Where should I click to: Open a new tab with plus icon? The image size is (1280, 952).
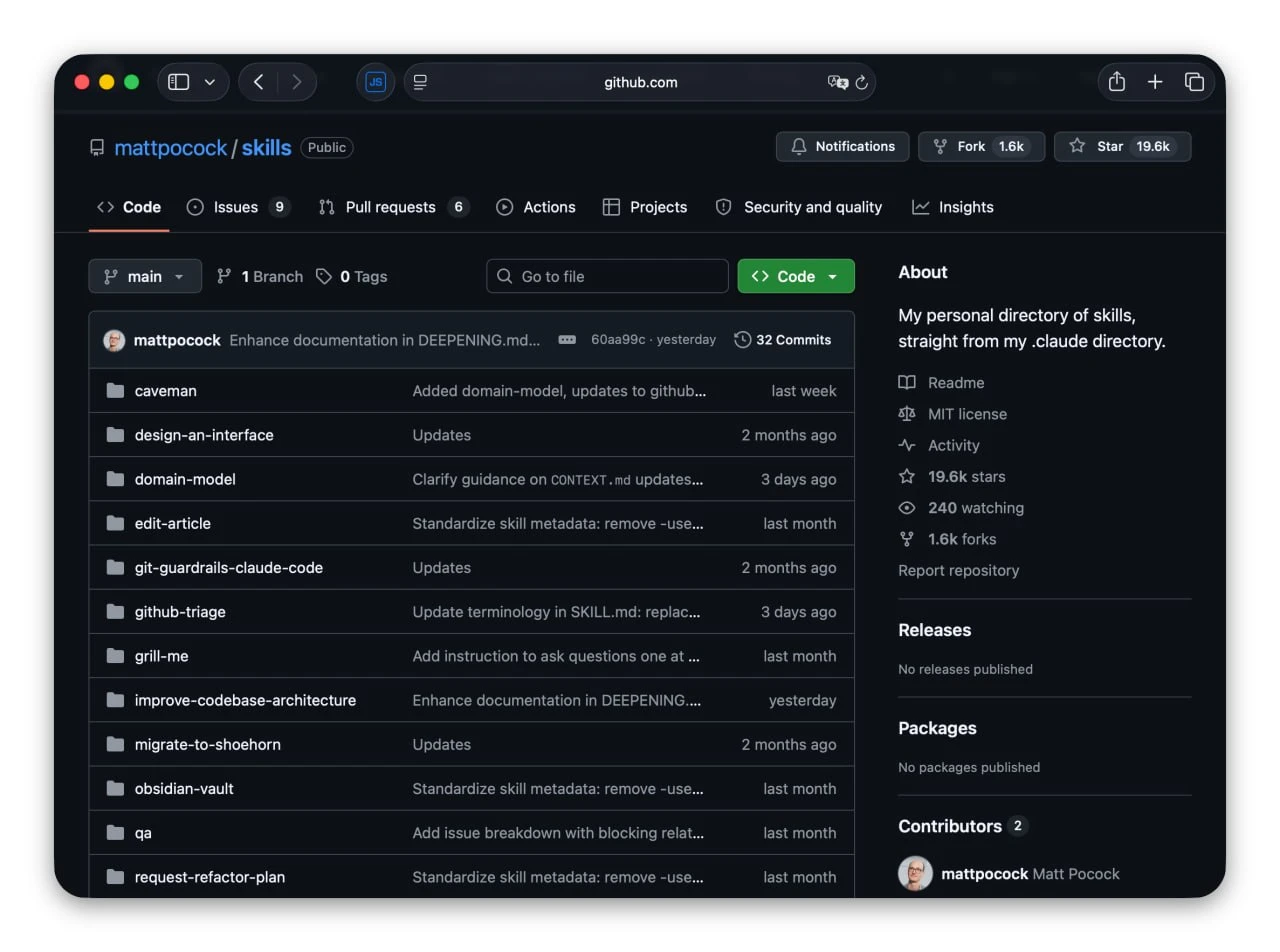point(1155,82)
